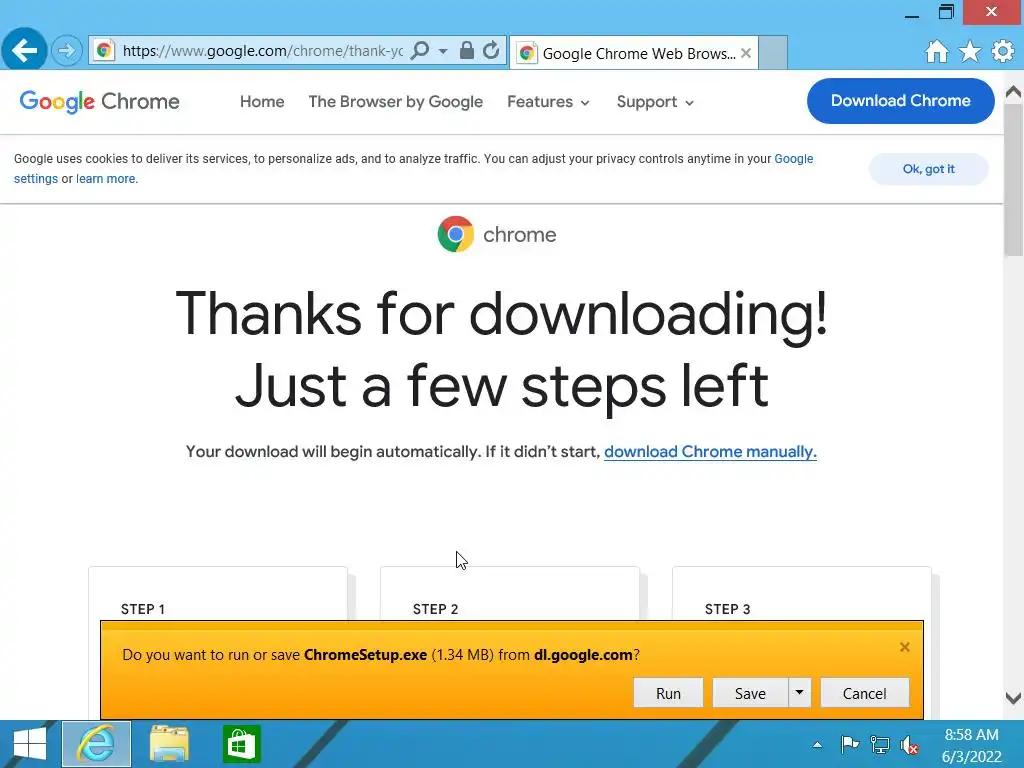Run ChromeSetup.exe from download bar
Screen dimensions: 1024x768
point(668,693)
